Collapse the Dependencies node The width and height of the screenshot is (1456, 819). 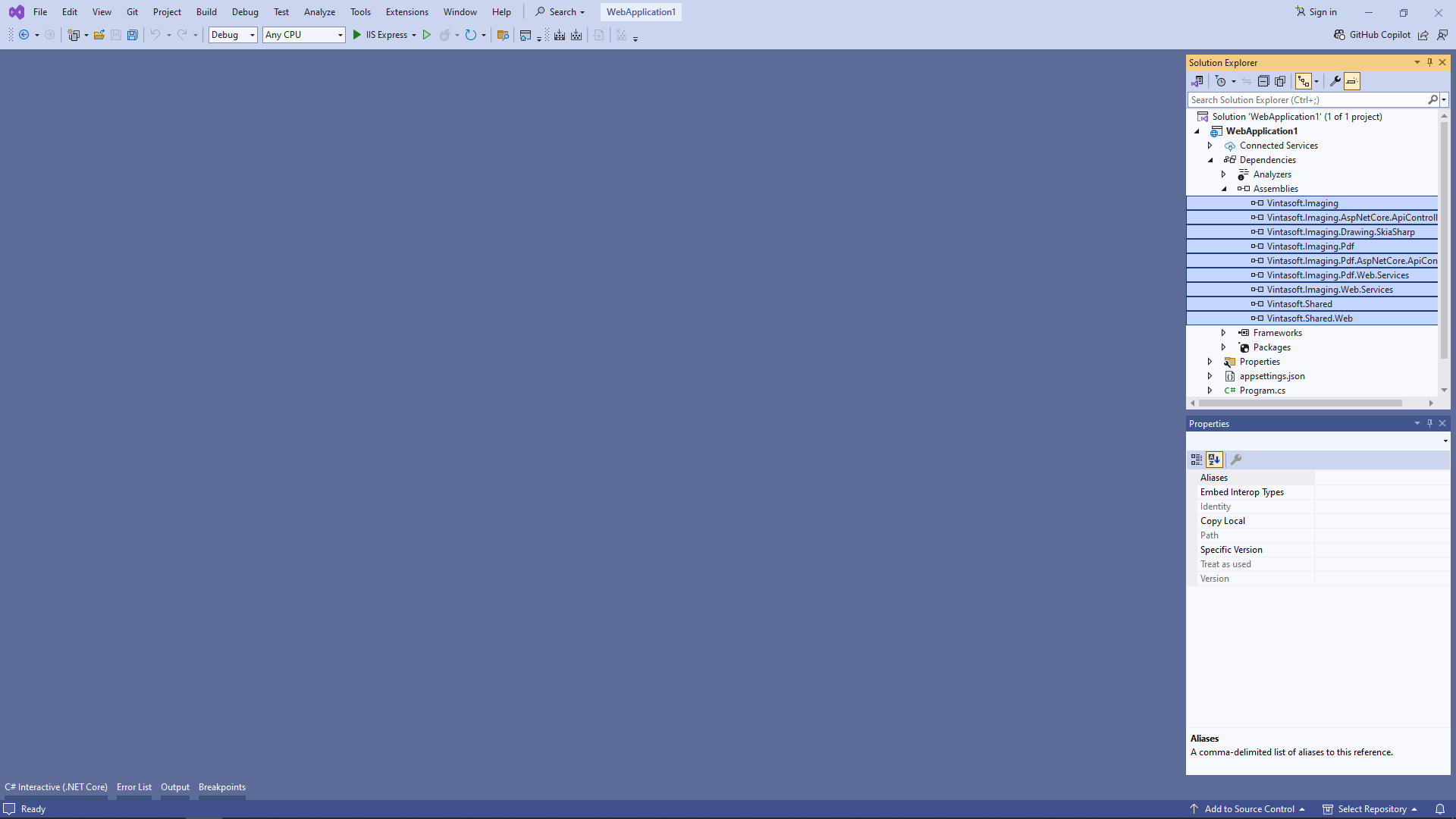1210,160
